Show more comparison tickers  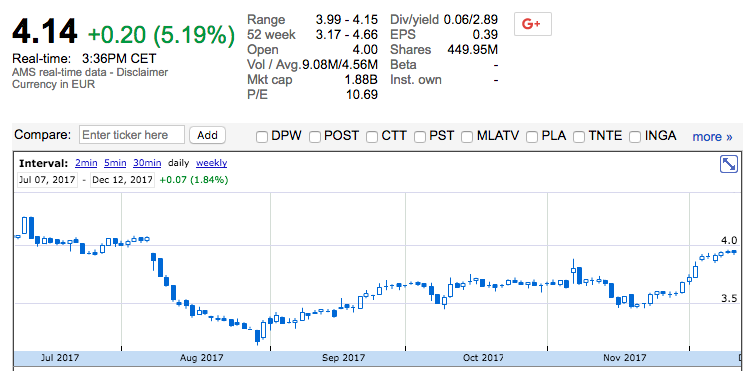(x=712, y=137)
